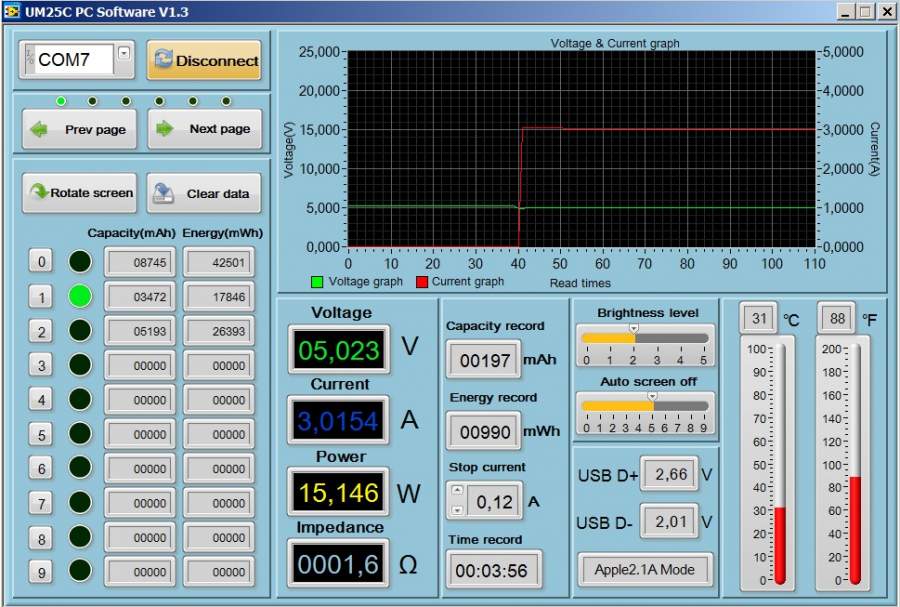The width and height of the screenshot is (900, 607).
Task: Select data group 4 button
Action: (41, 400)
